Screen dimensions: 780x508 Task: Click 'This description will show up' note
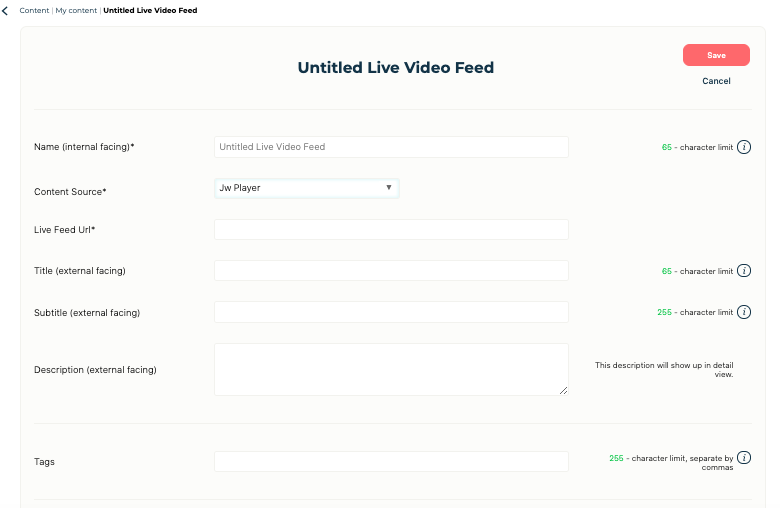pos(664,370)
